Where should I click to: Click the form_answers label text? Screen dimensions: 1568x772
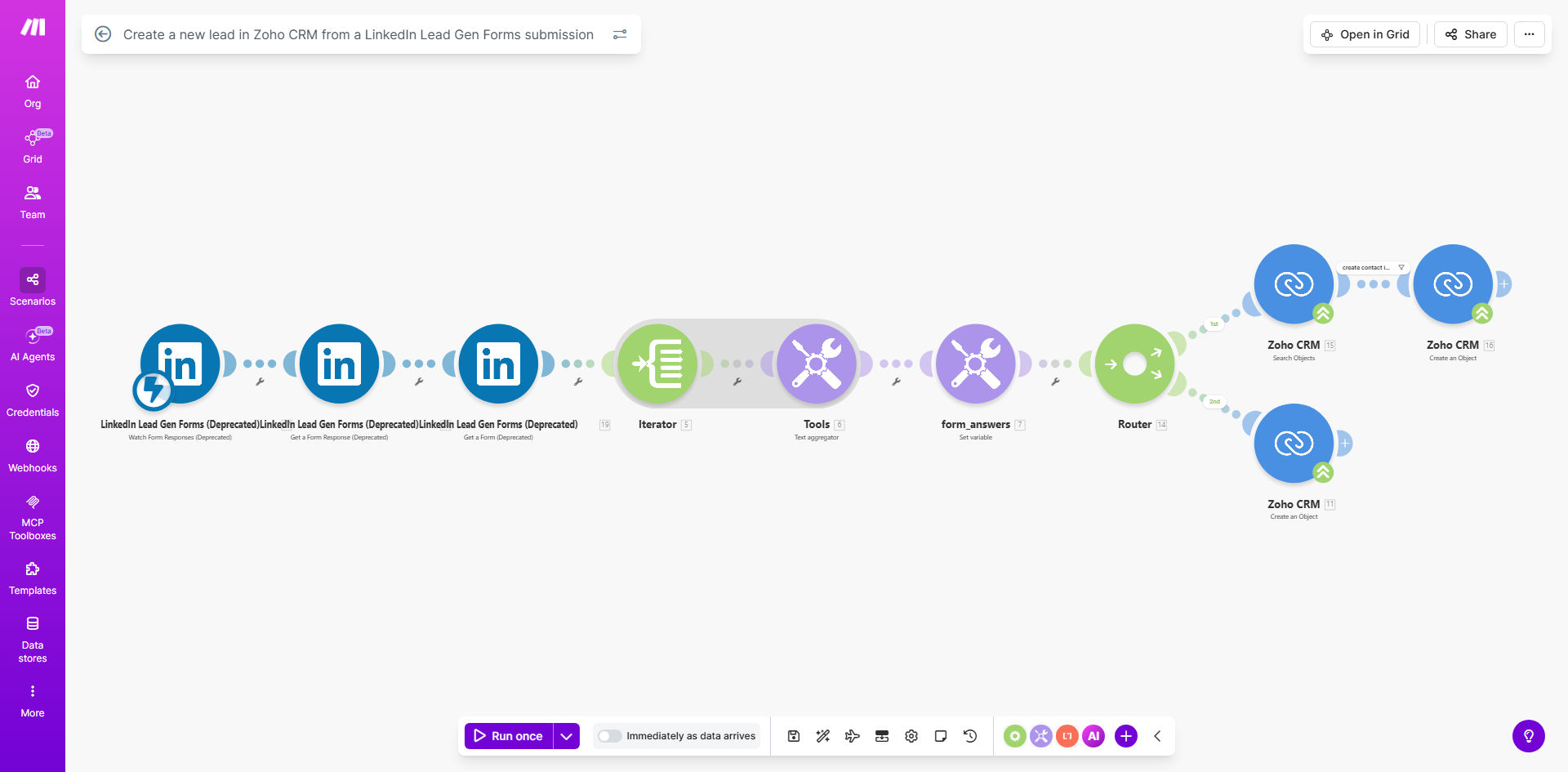pyautogui.click(x=975, y=425)
